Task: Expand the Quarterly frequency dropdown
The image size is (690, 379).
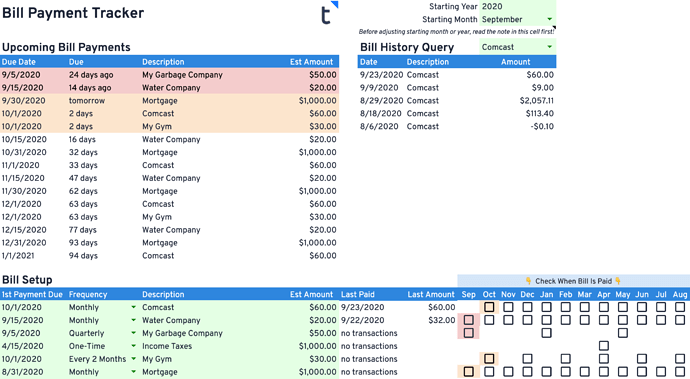Action: pyautogui.click(x=133, y=333)
